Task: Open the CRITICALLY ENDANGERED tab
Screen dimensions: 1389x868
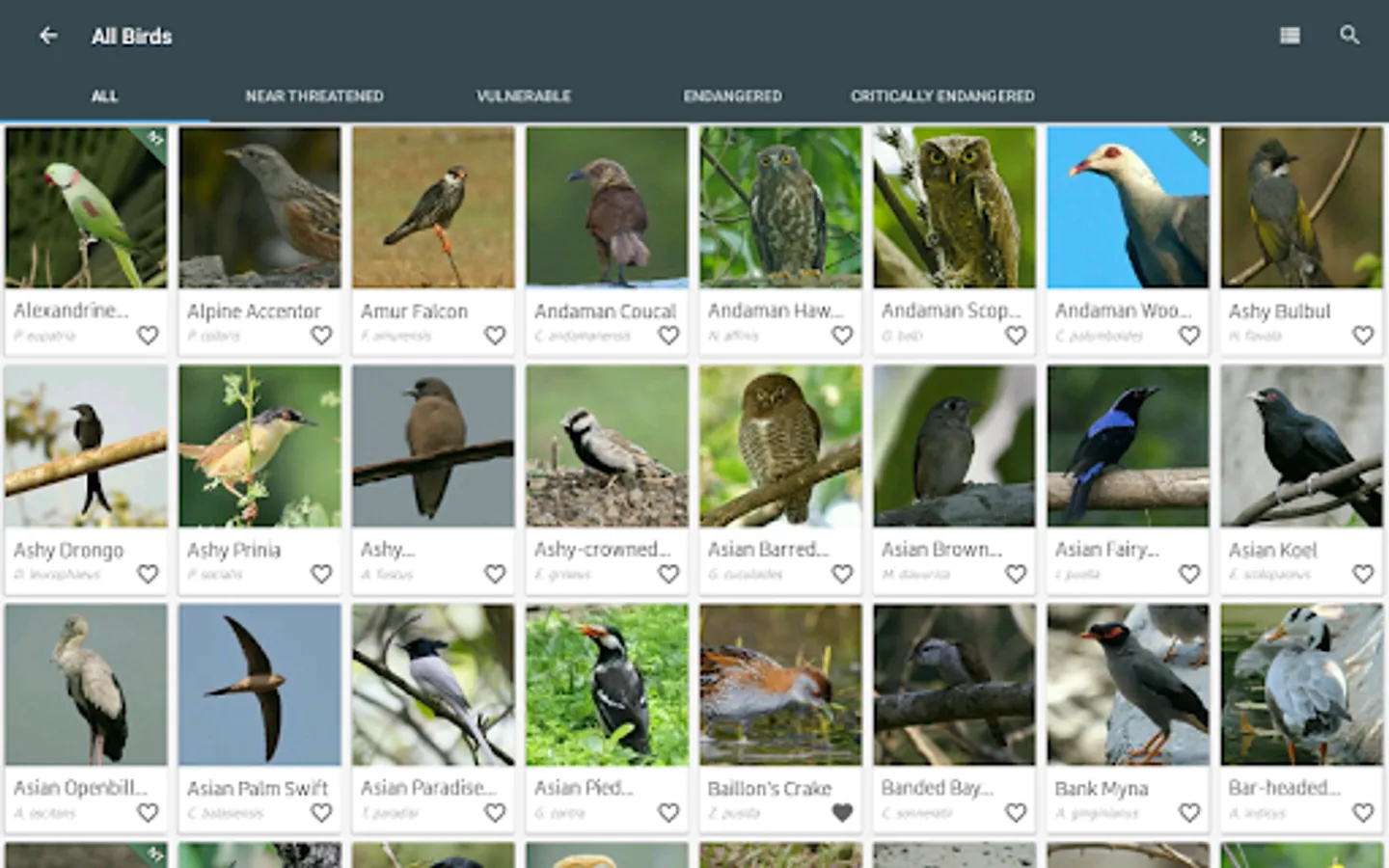Action: pos(942,95)
